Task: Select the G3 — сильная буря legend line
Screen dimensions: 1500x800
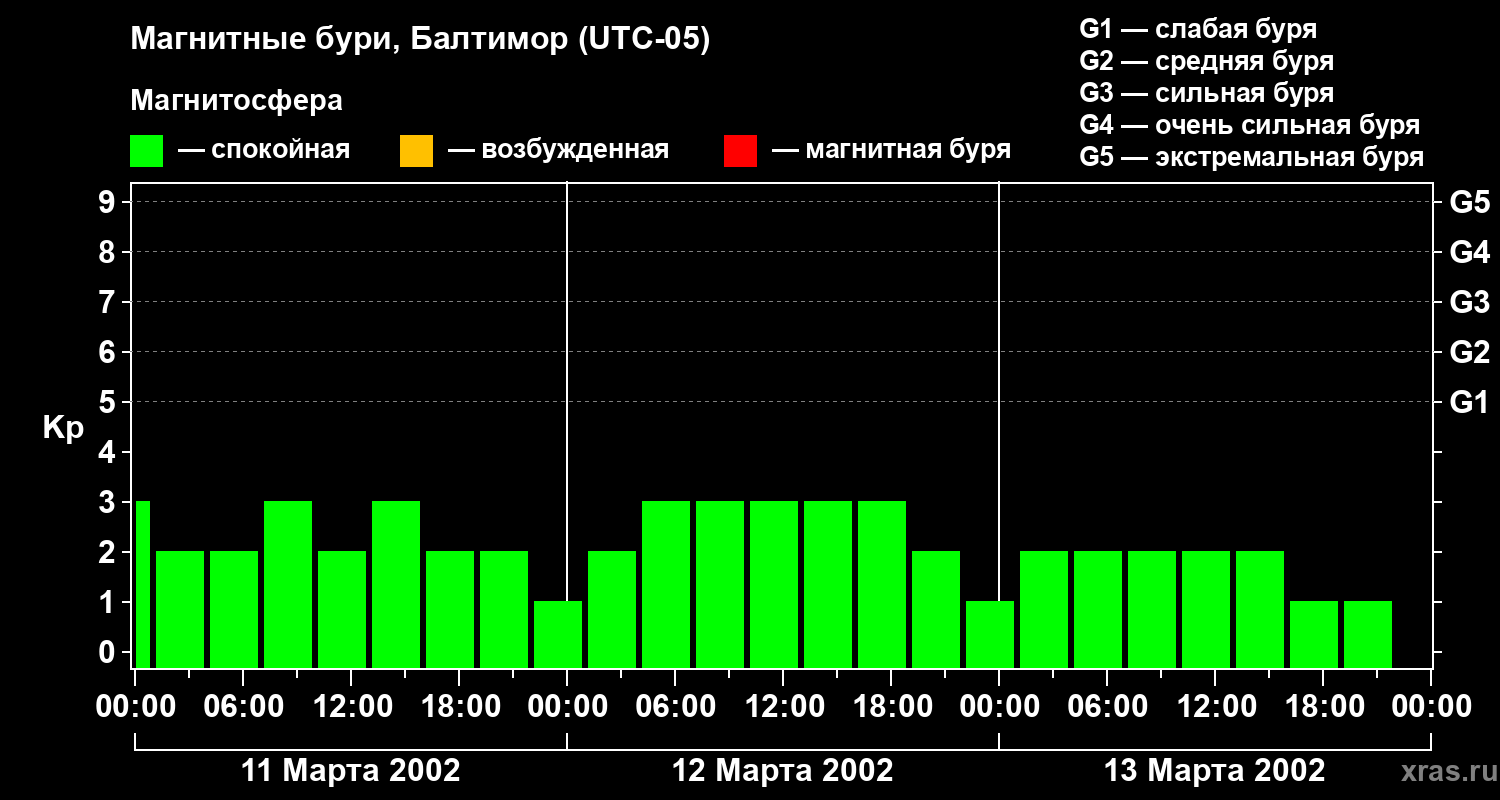Action: coord(1207,93)
